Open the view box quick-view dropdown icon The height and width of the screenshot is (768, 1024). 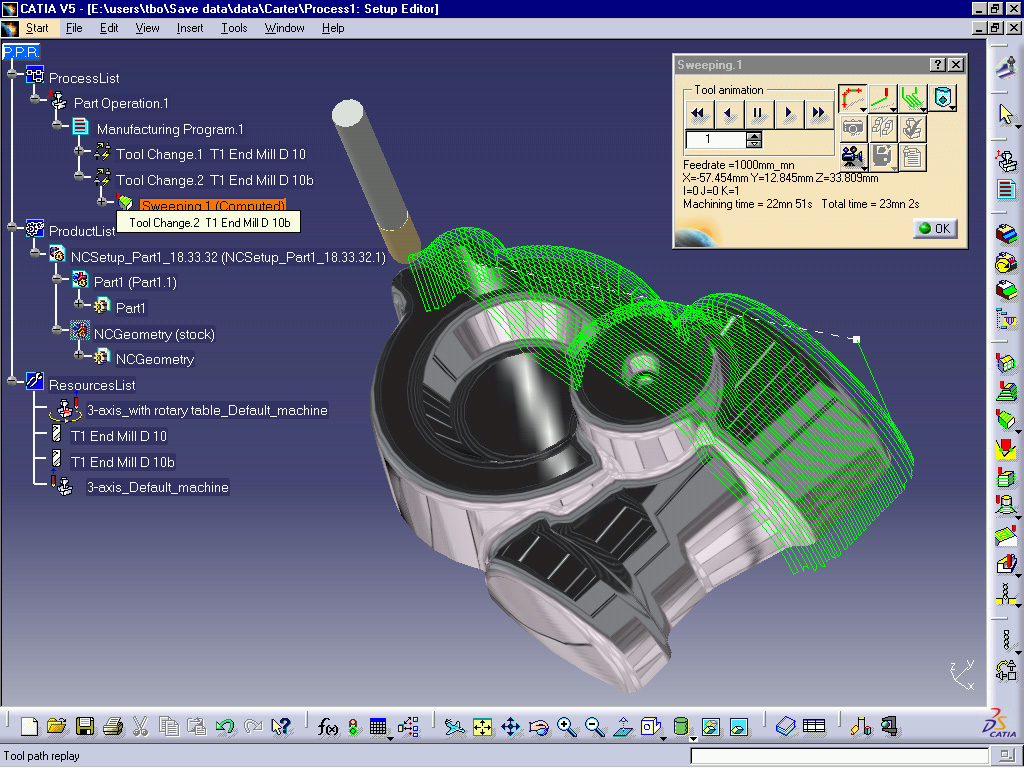pos(651,727)
